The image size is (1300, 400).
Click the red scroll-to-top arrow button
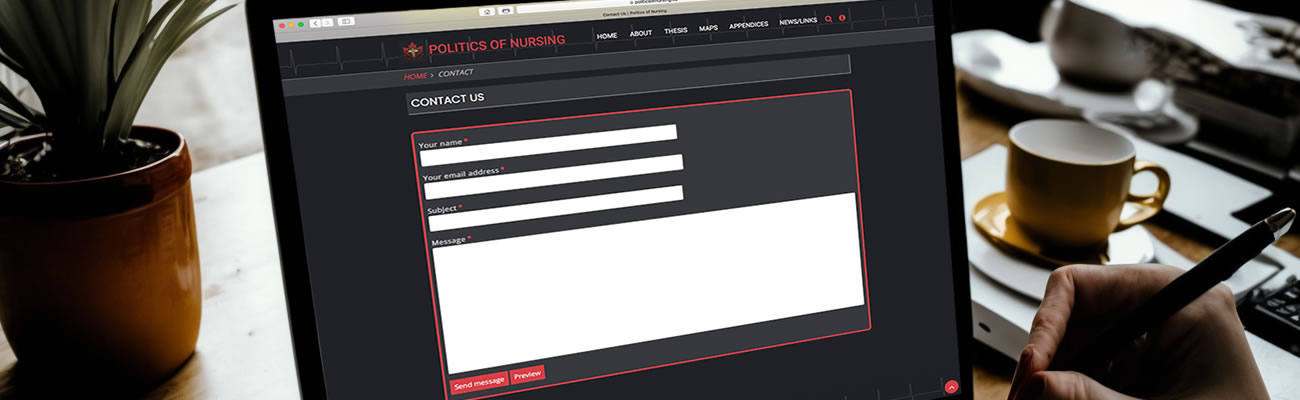(x=951, y=387)
